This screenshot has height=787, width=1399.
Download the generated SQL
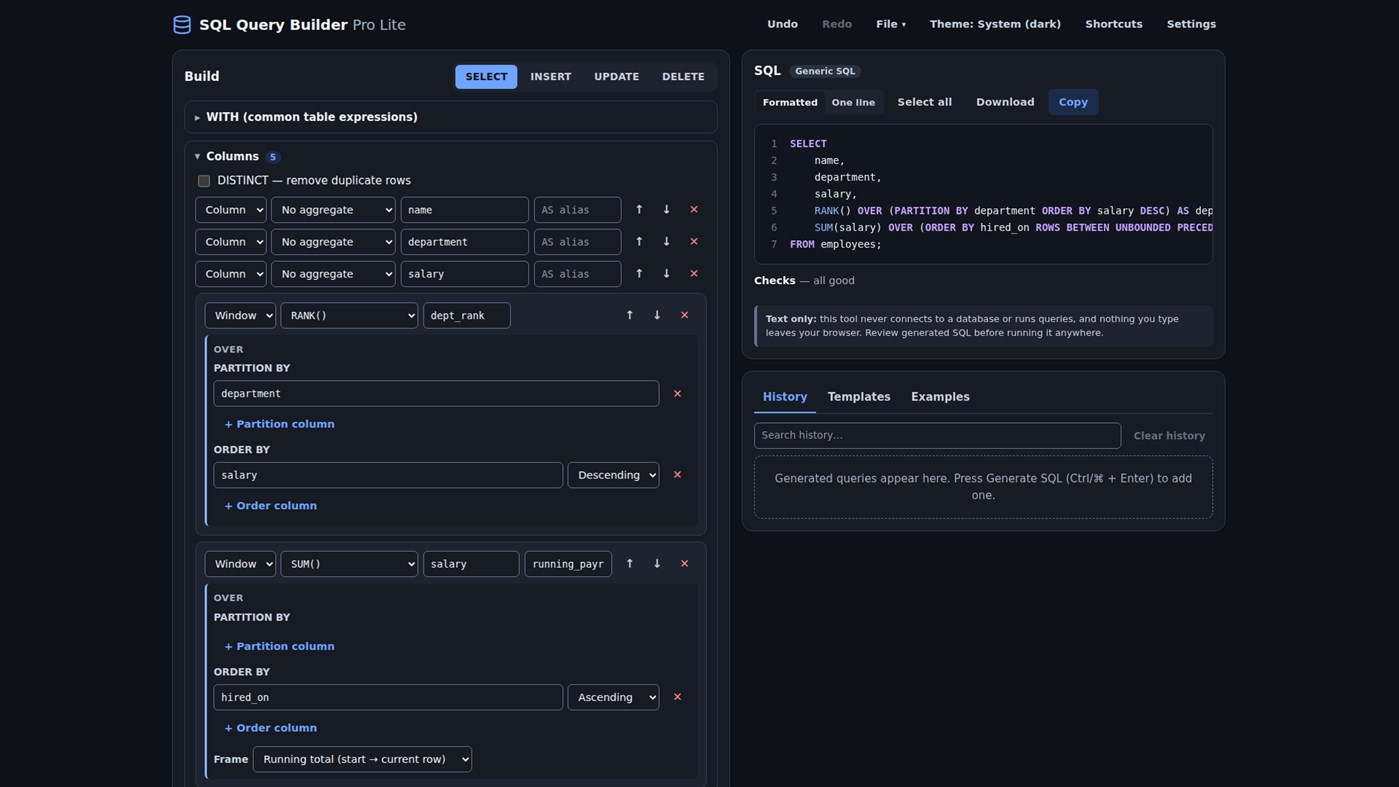(x=1005, y=102)
